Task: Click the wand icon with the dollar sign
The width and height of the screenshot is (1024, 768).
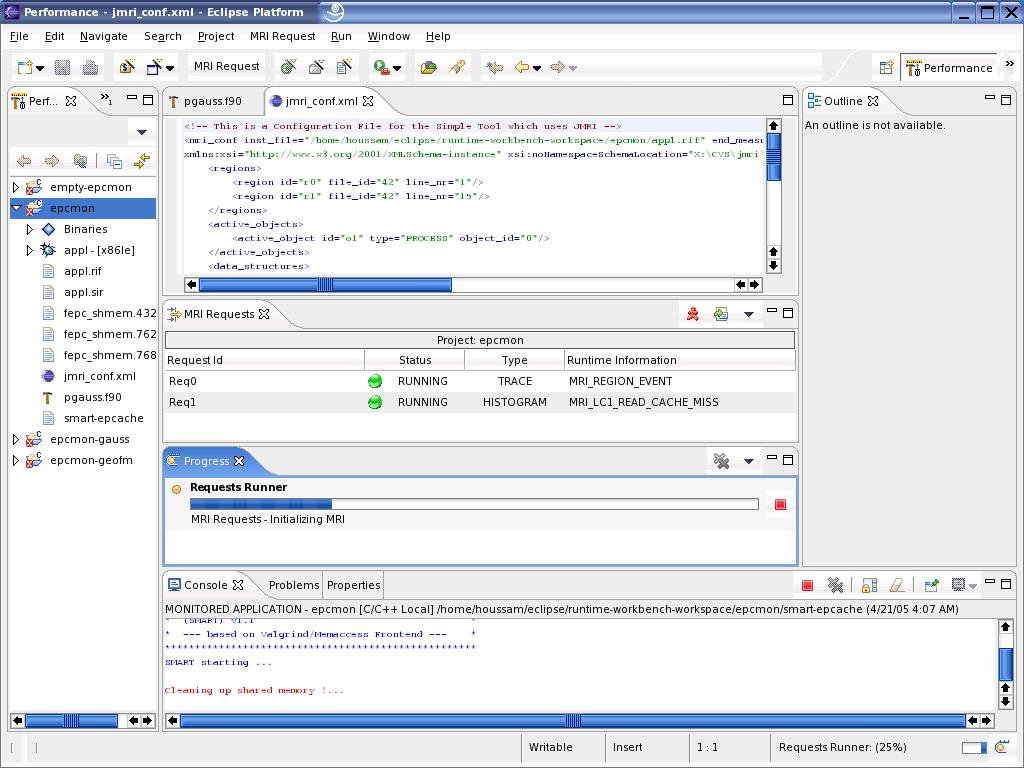Action: [x=127, y=67]
